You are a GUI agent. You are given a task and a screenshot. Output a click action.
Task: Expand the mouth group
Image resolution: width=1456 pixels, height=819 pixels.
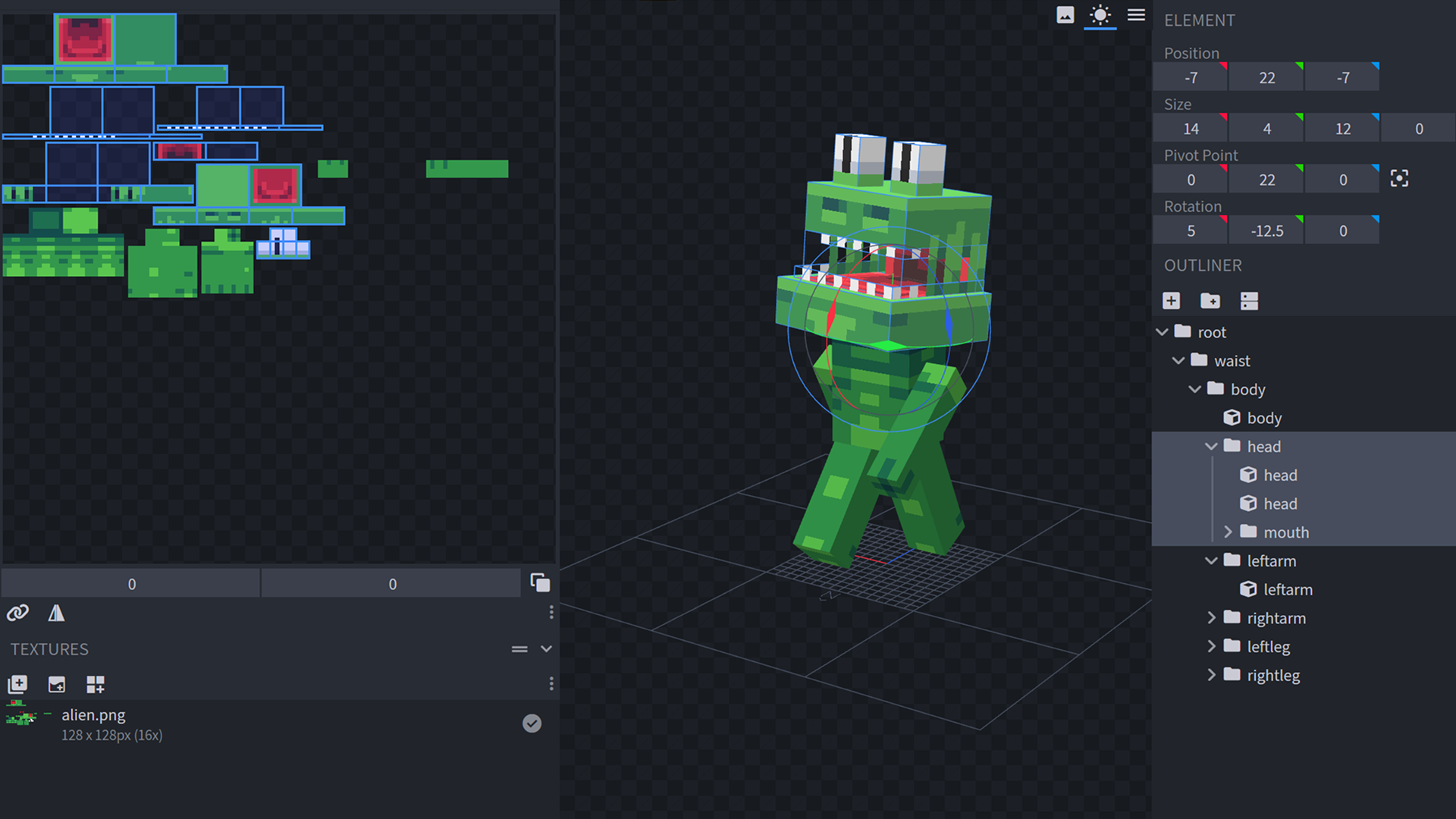[x=1228, y=532]
